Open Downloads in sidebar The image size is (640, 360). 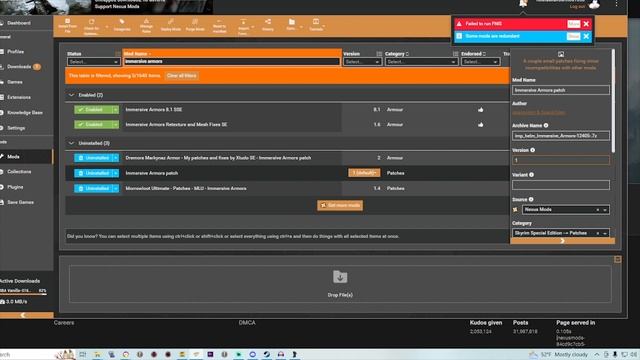pyautogui.click(x=19, y=67)
